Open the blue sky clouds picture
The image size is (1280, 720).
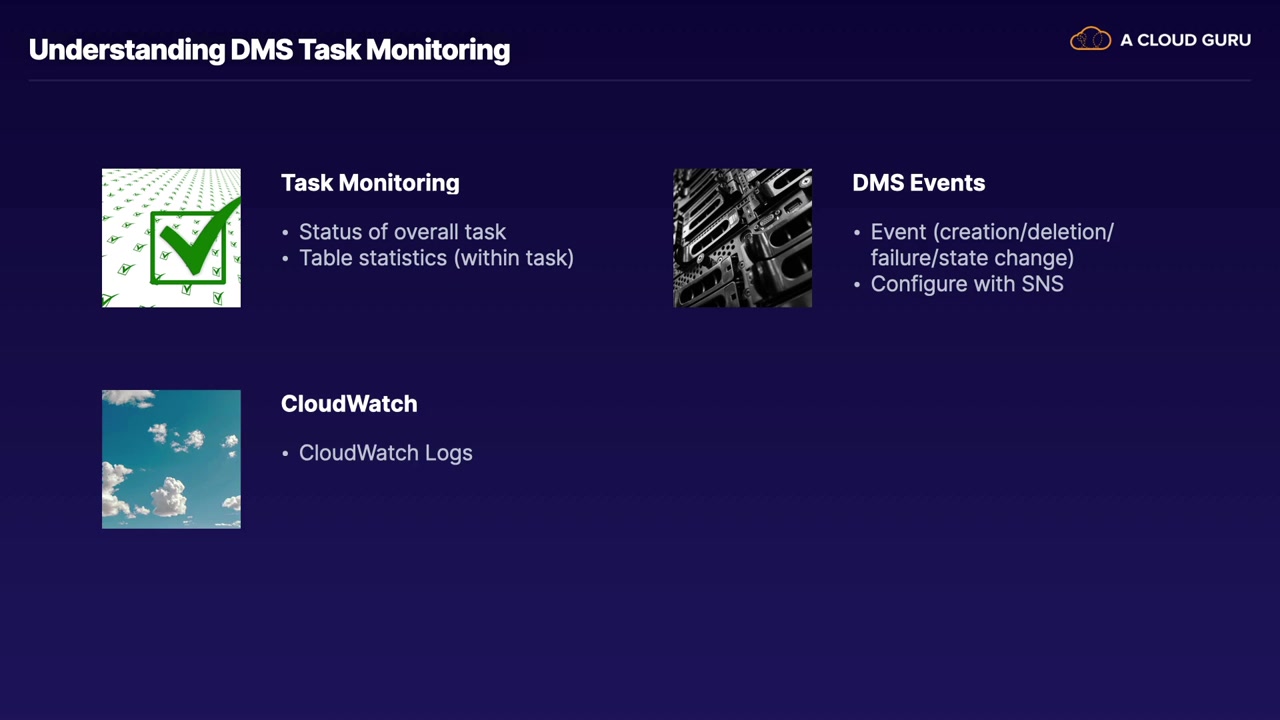pyautogui.click(x=171, y=459)
